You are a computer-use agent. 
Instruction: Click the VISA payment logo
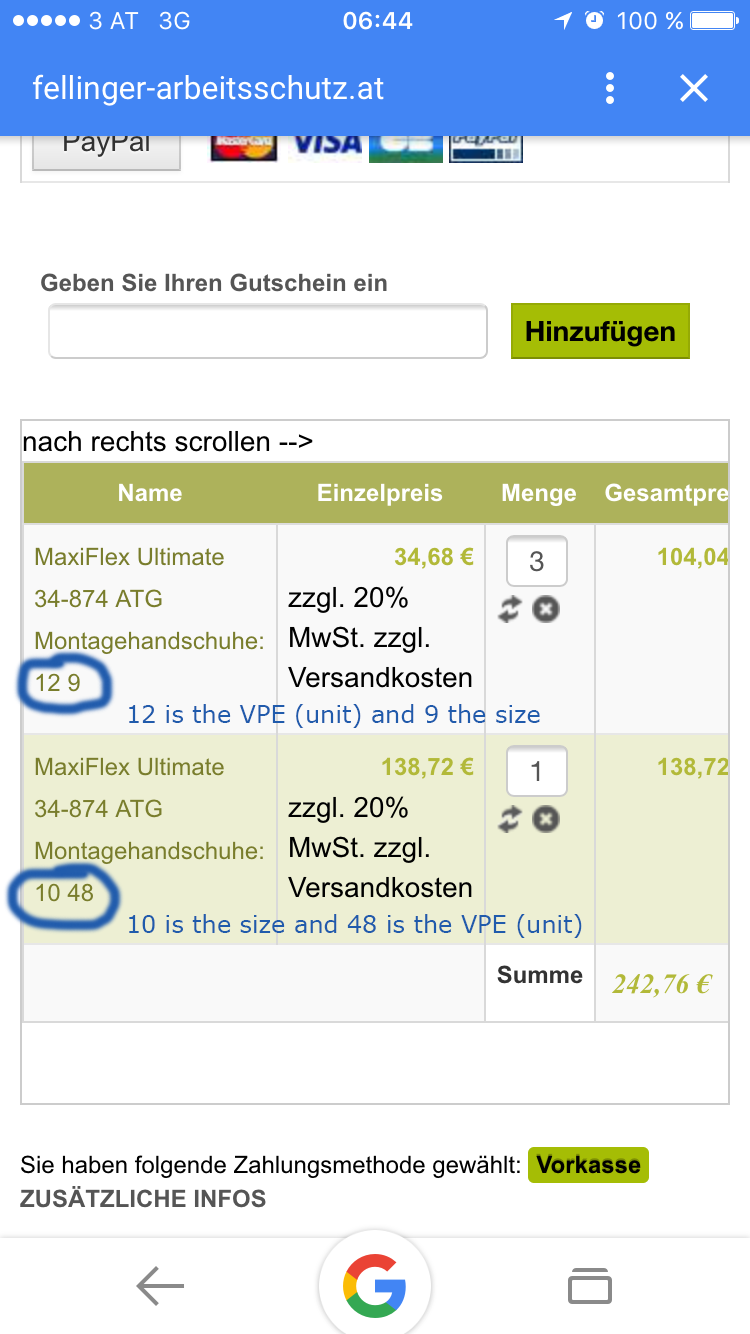[326, 145]
